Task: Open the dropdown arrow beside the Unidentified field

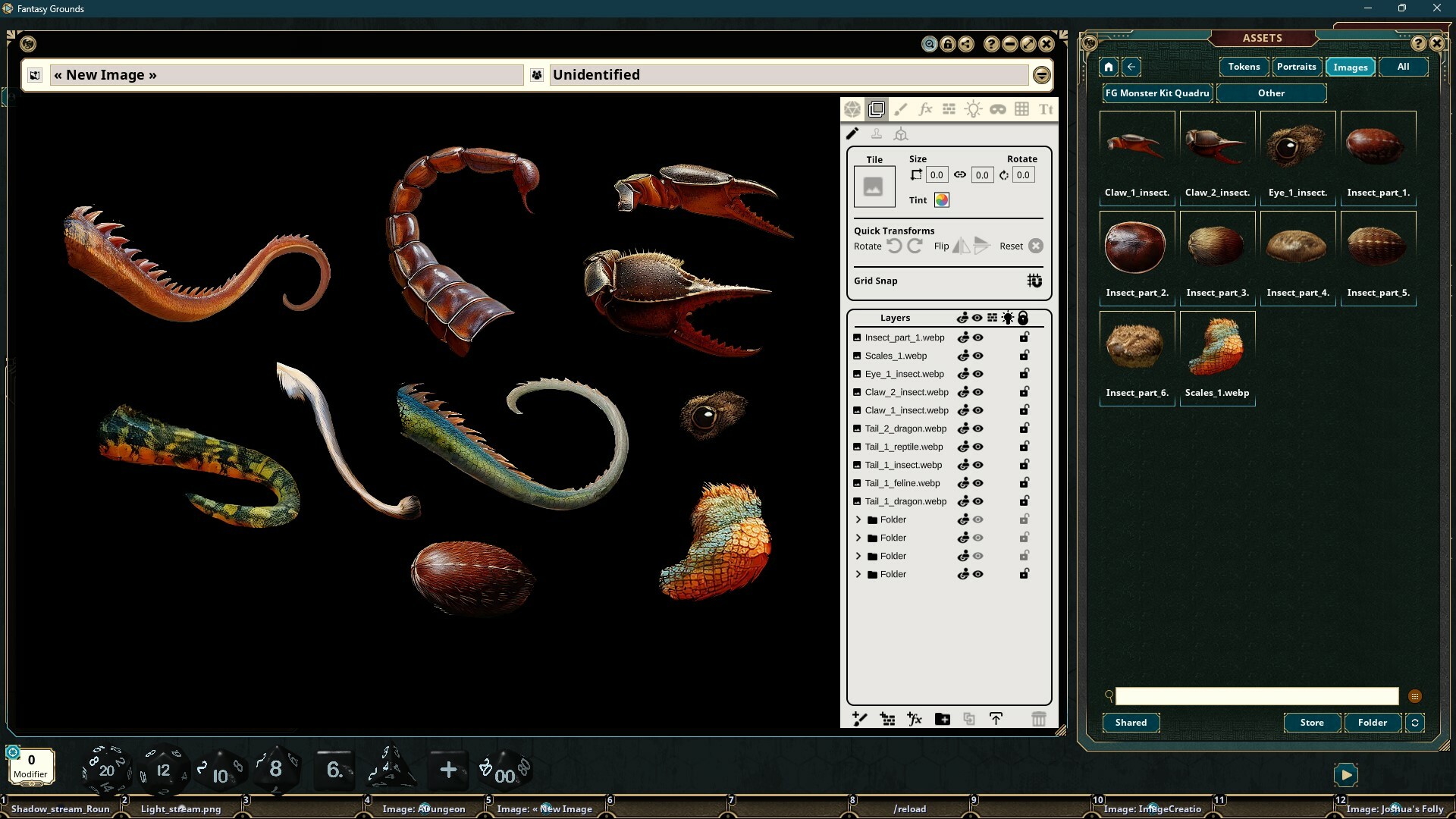Action: coord(1041,75)
